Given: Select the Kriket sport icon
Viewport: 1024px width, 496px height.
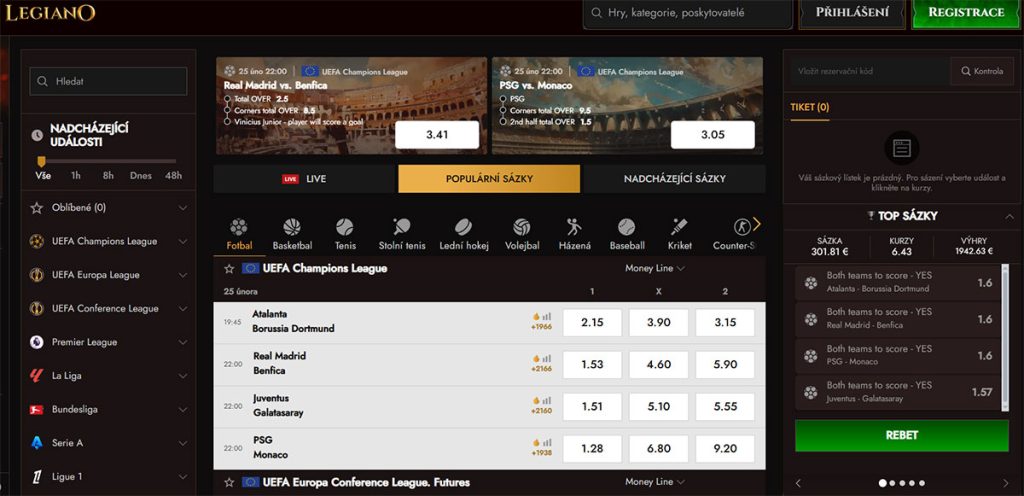Looking at the screenshot, I should [679, 227].
